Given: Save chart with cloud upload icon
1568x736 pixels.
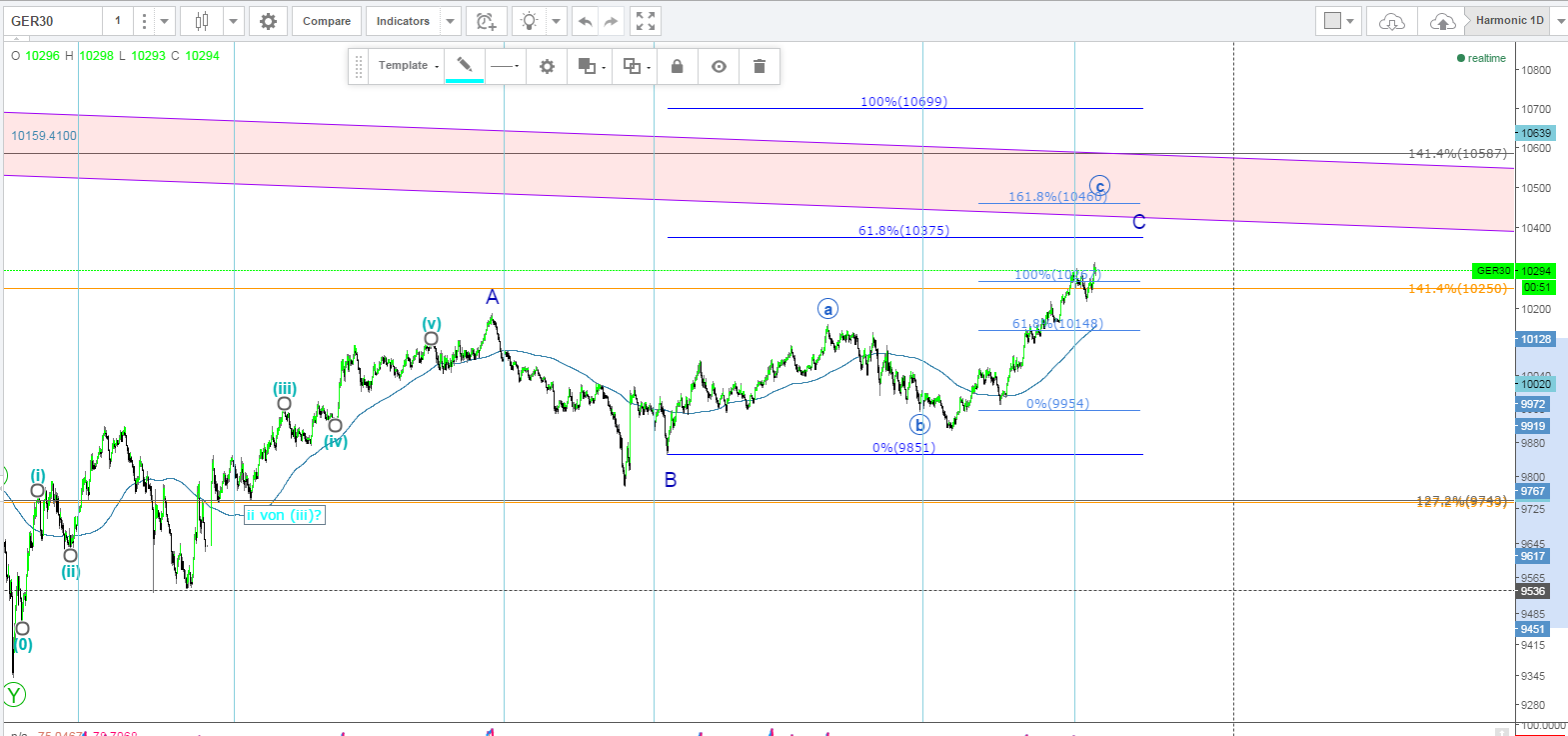Looking at the screenshot, I should [x=1442, y=21].
